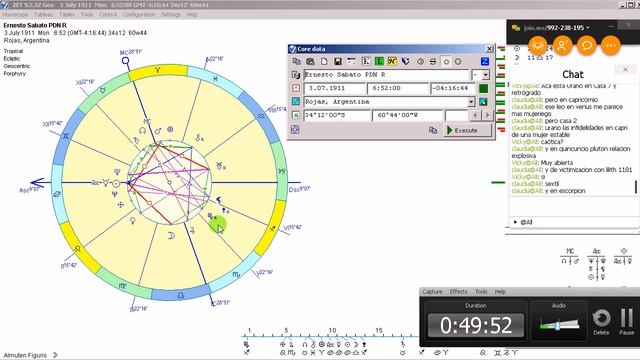Click the chat scrollbar thumb

(x=636, y=187)
